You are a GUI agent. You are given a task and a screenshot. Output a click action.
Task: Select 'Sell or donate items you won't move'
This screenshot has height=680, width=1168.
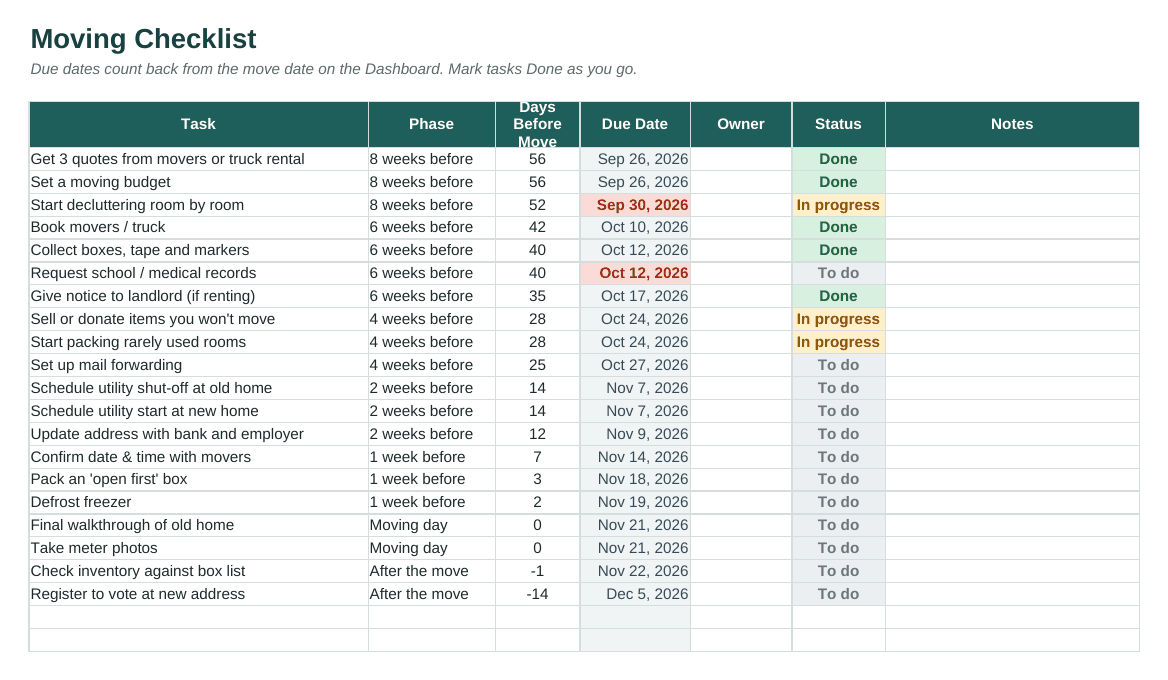(198, 320)
